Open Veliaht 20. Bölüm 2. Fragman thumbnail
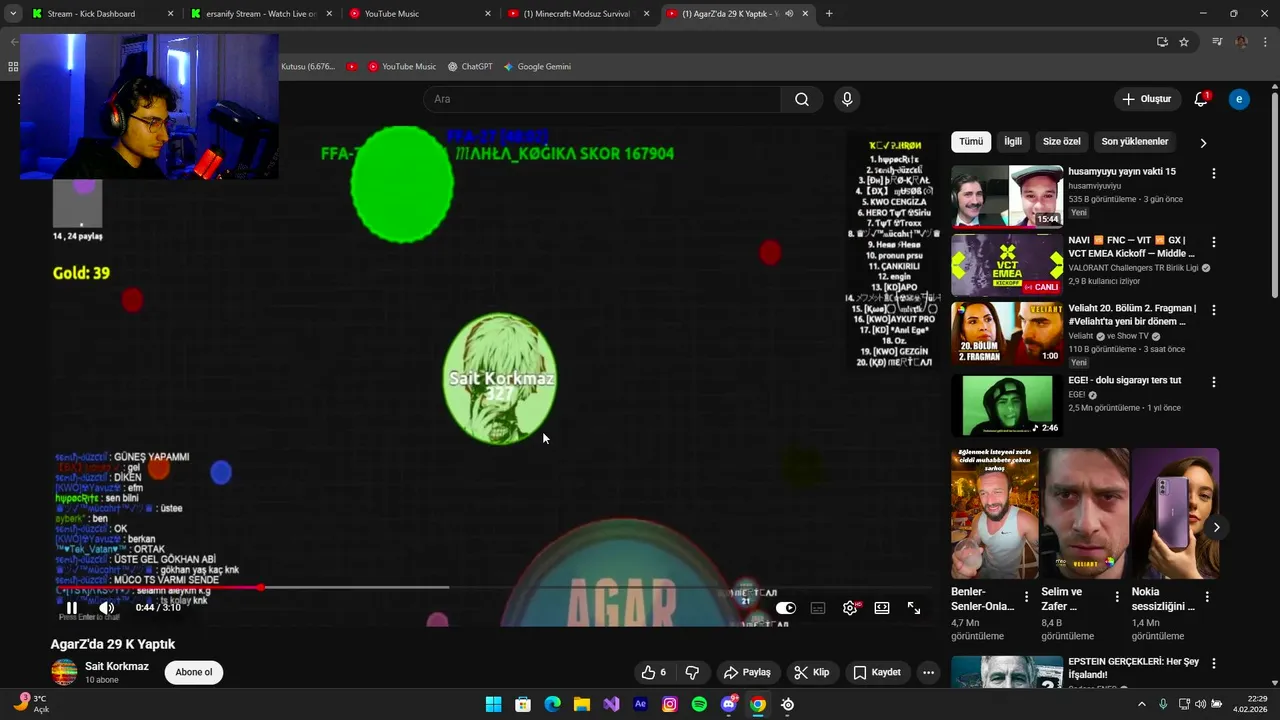The image size is (1280, 720). tap(1007, 333)
